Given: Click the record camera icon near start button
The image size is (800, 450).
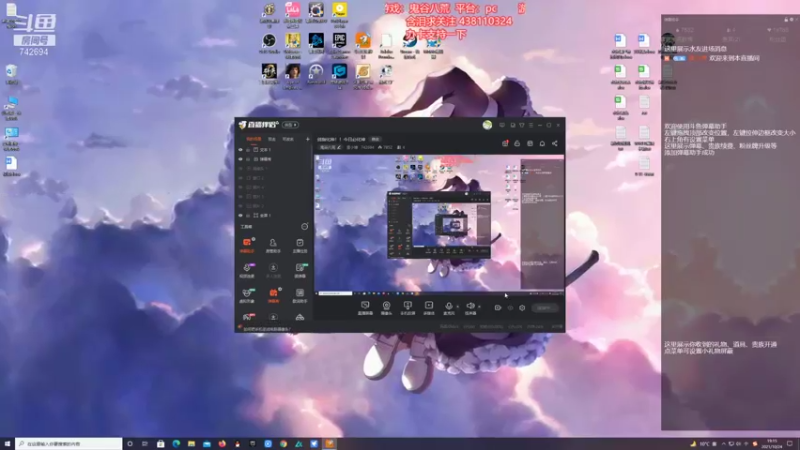Looking at the screenshot, I should 497,308.
